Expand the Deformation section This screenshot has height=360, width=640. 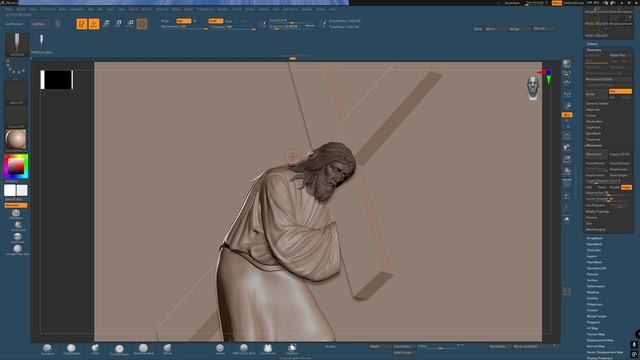[596, 286]
